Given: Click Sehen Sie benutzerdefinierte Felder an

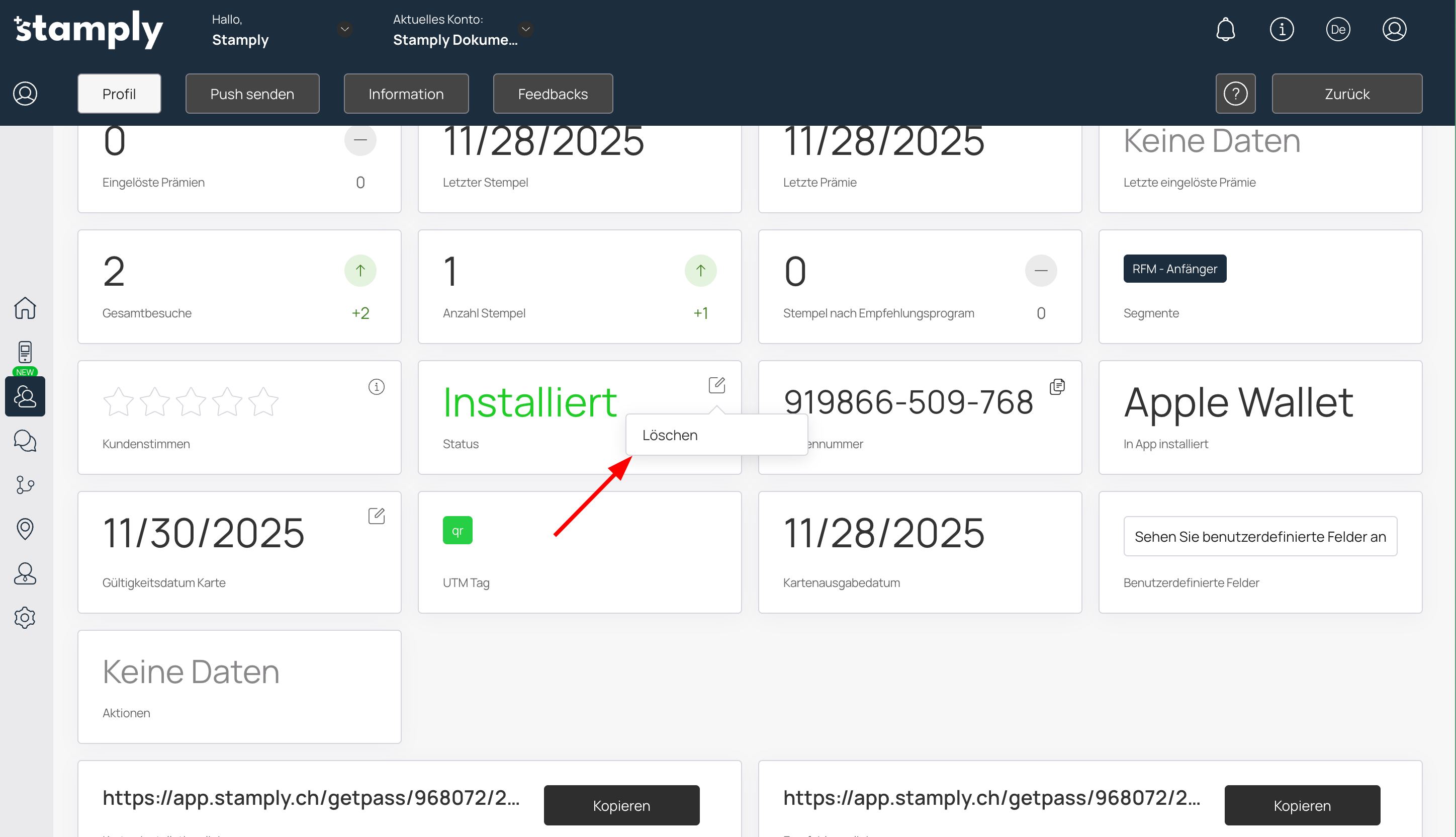Looking at the screenshot, I should pyautogui.click(x=1259, y=536).
